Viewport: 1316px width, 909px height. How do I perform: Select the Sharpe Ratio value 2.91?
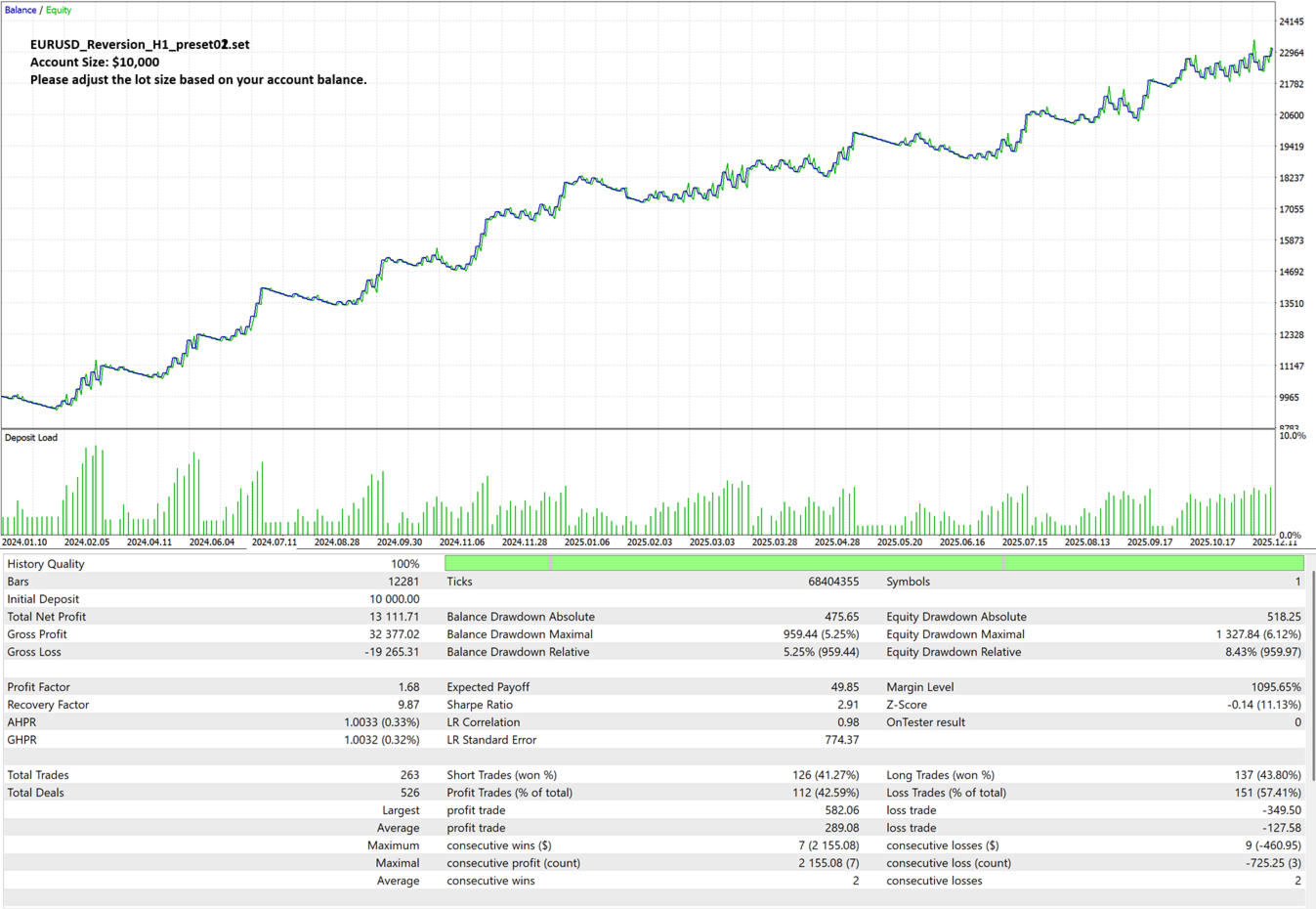click(x=850, y=704)
